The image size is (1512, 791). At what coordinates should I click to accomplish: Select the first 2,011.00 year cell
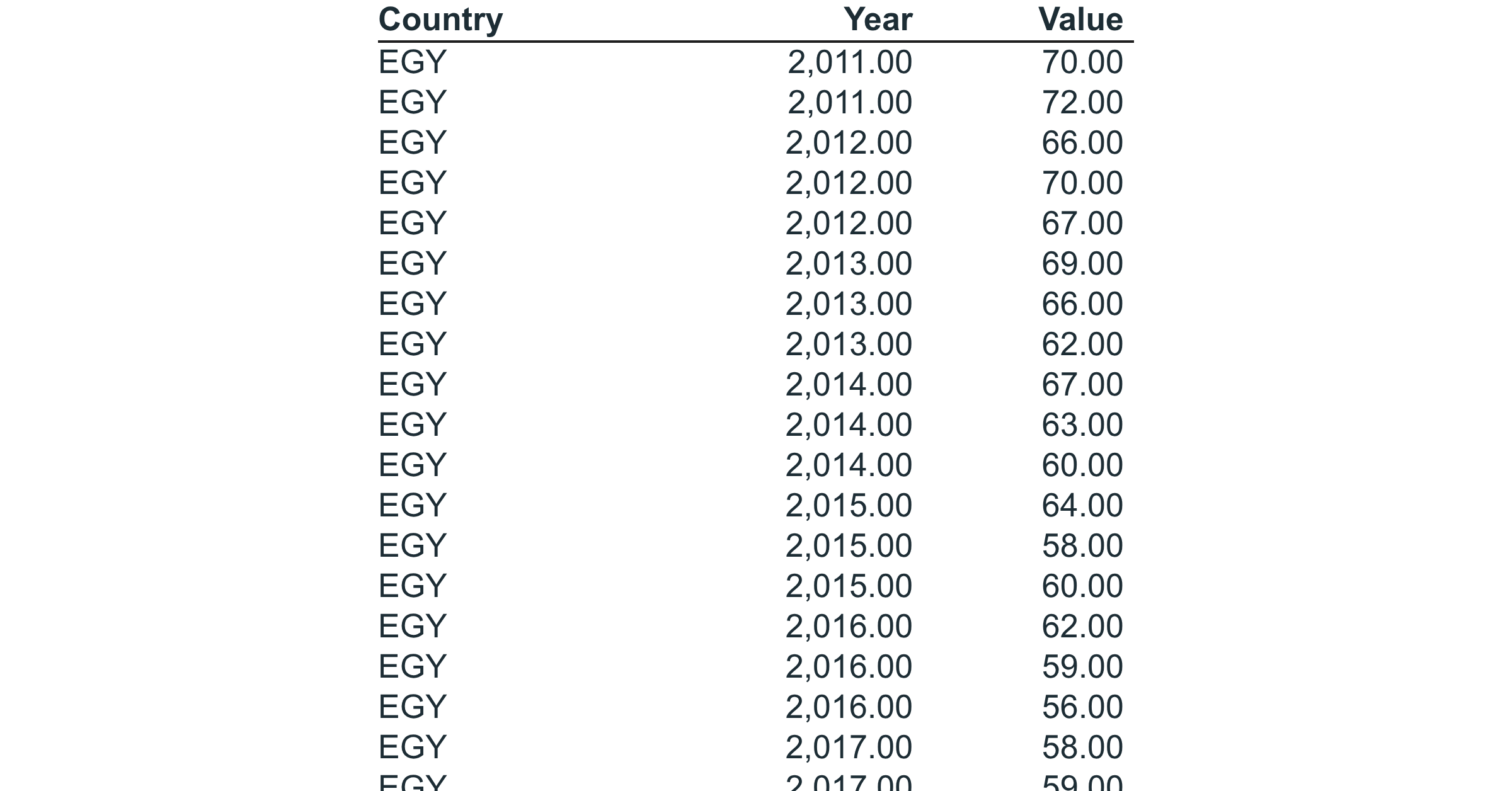coord(850,62)
